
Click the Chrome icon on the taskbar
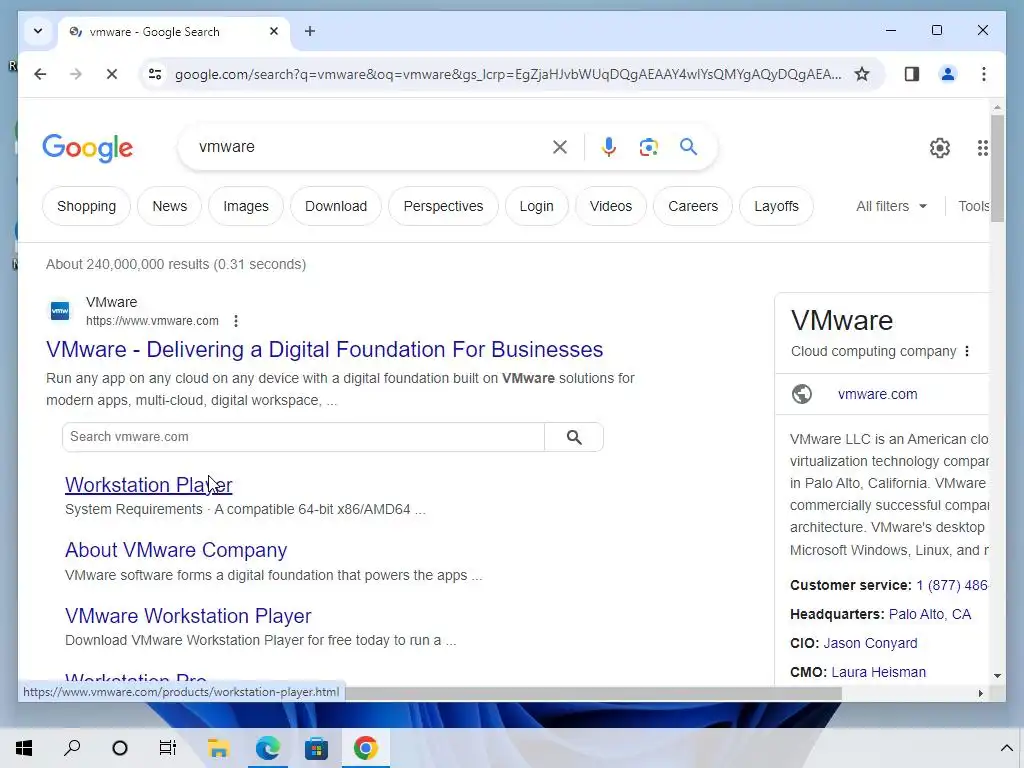pos(365,748)
